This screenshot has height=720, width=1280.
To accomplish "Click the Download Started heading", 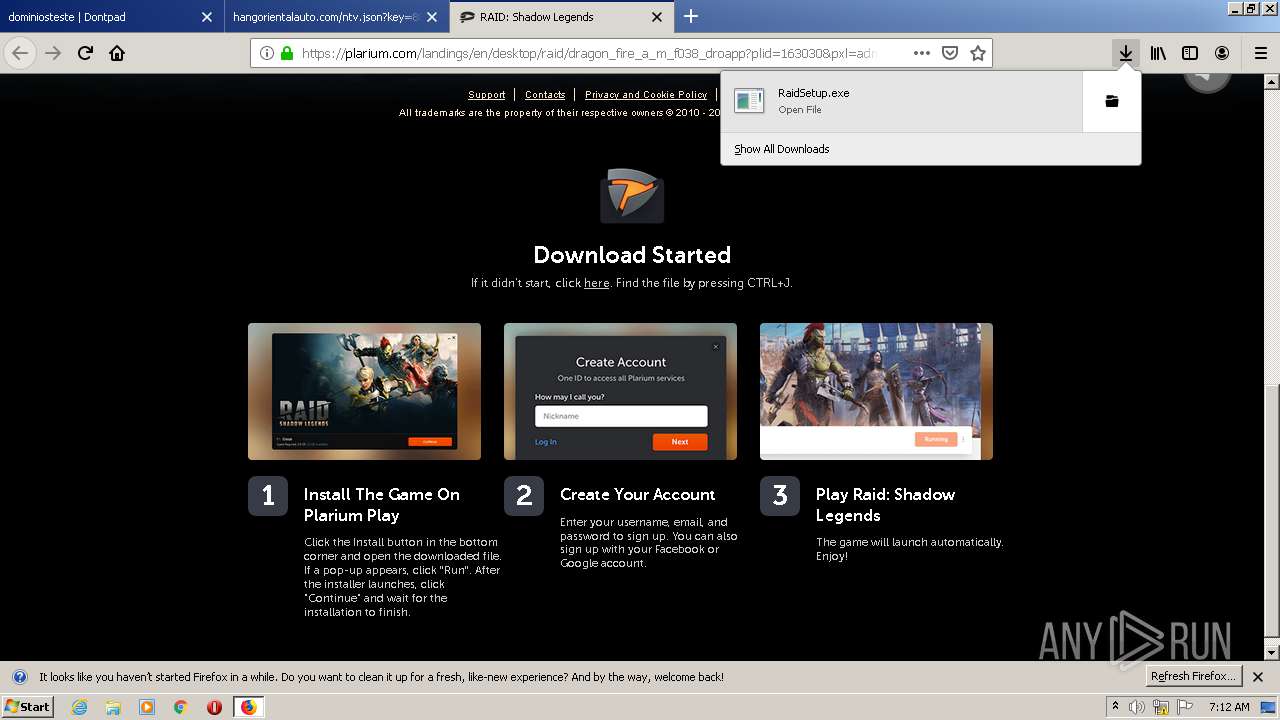I will (632, 255).
